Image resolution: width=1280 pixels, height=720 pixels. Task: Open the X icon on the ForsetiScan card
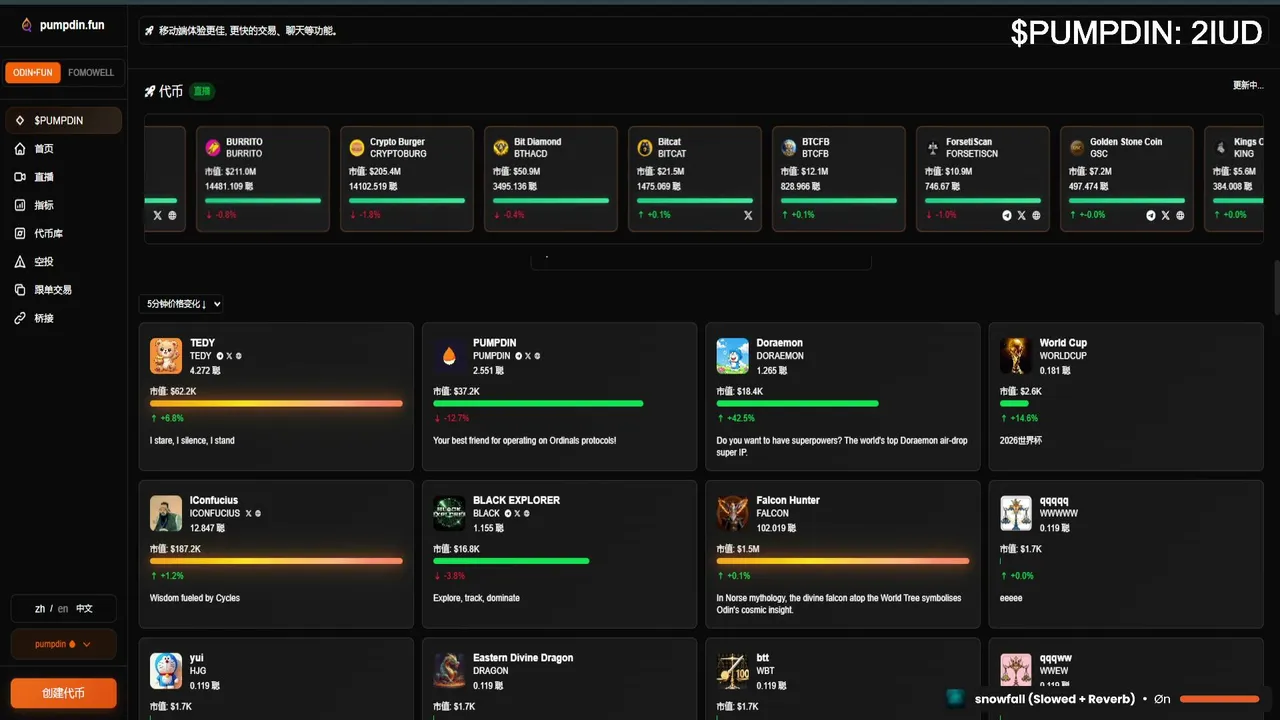(x=1021, y=215)
